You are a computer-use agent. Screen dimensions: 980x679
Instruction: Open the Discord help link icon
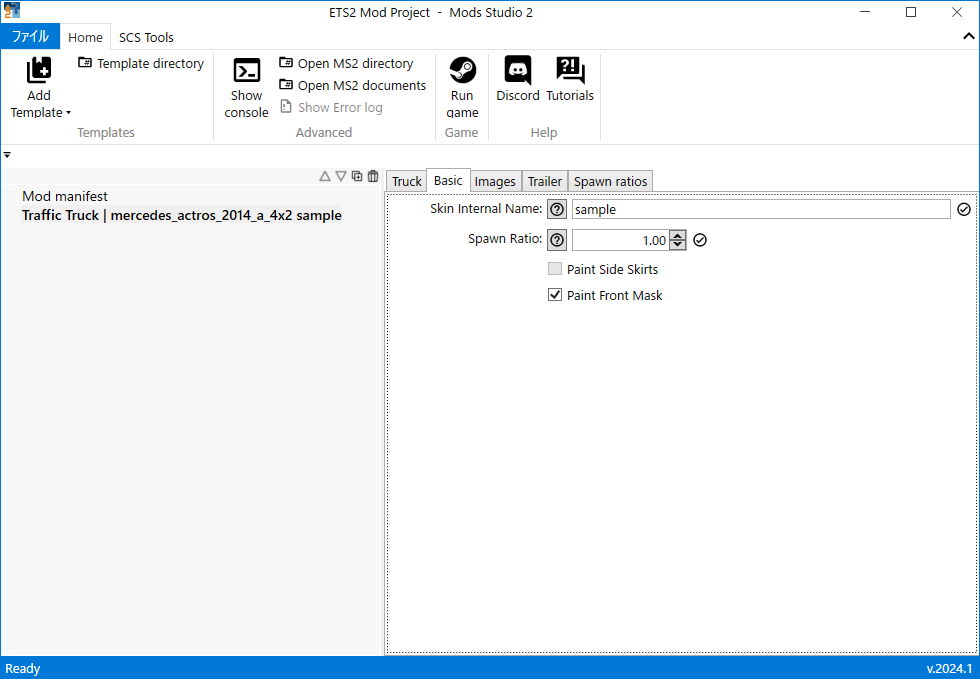coord(518,71)
